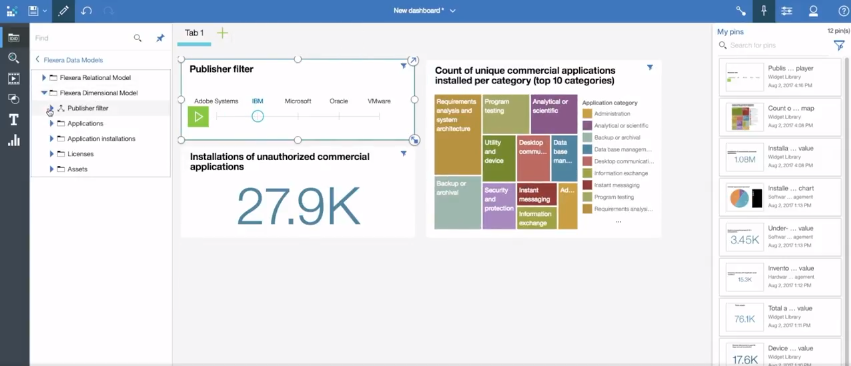Viewport: 851px width, 366px height.
Task: Click the Find input field
Action: [x=81, y=38]
